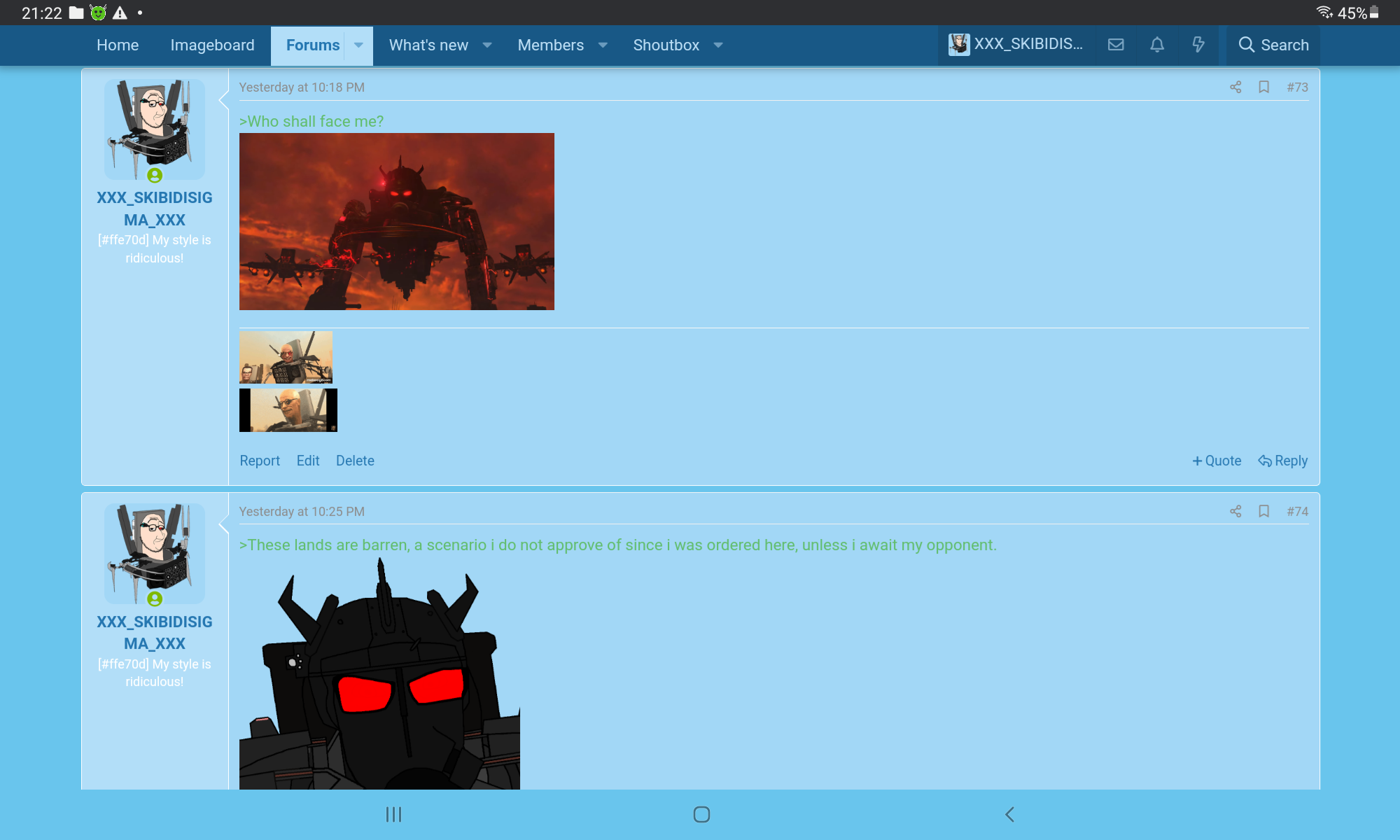Share post #74 via share icon
Image resolution: width=1400 pixels, height=840 pixels.
[1235, 511]
